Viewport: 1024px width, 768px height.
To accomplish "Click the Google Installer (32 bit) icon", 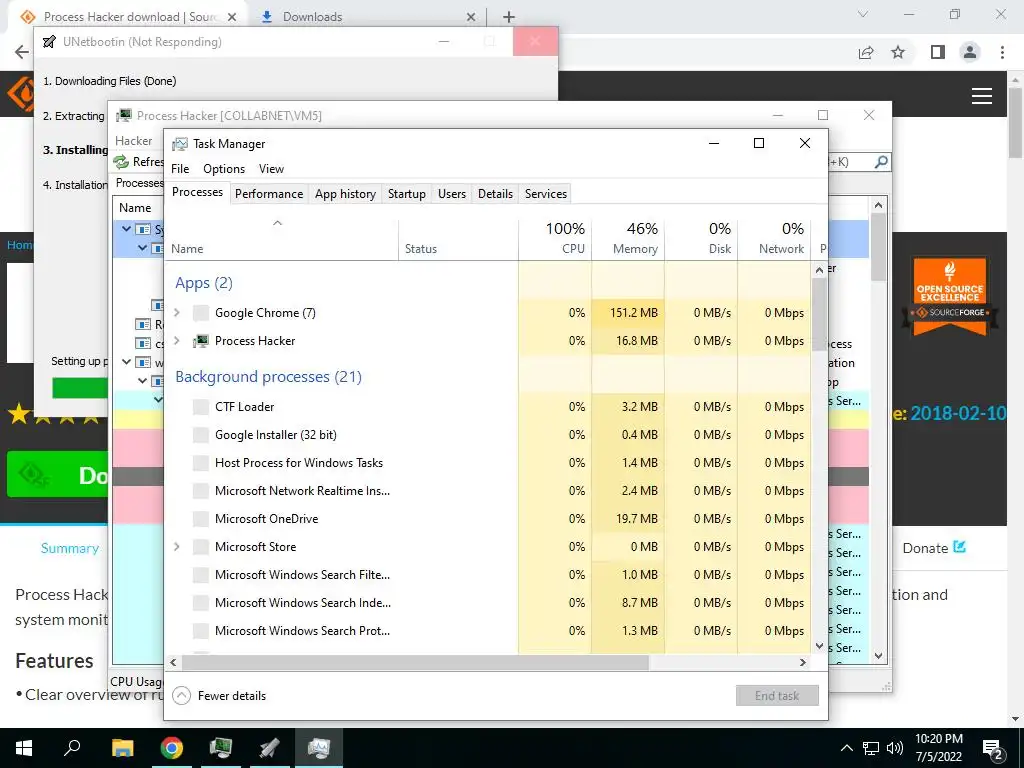I will pos(201,435).
